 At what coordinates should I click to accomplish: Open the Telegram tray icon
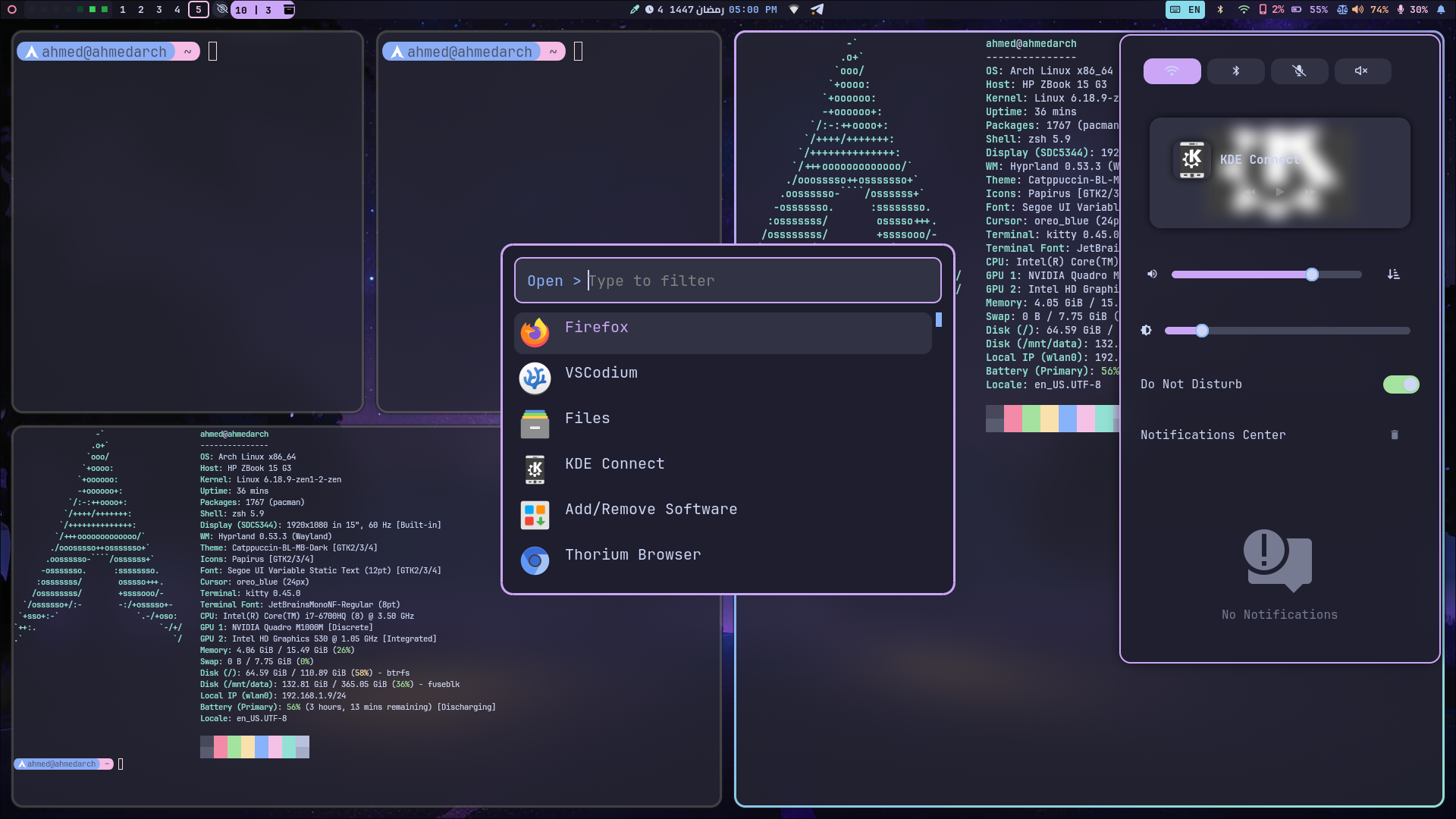[x=817, y=10]
